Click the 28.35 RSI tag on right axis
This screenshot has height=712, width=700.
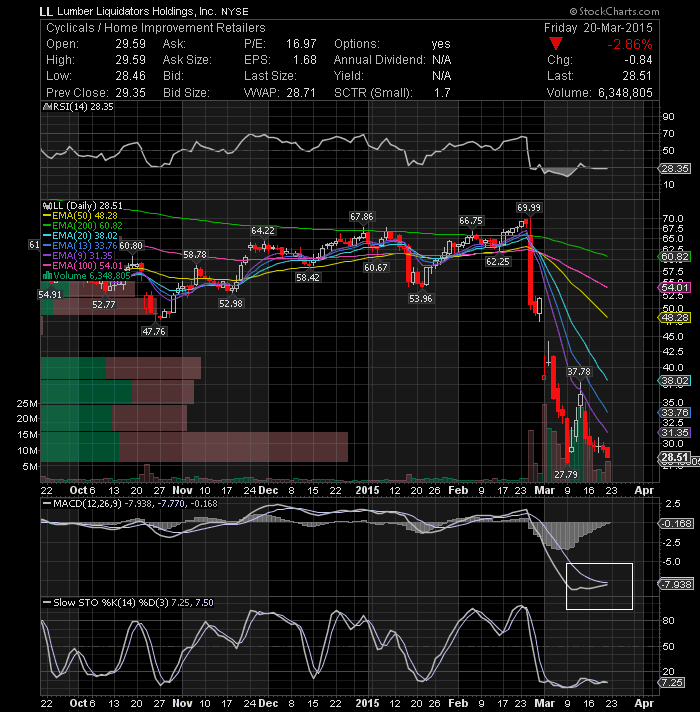(675, 168)
